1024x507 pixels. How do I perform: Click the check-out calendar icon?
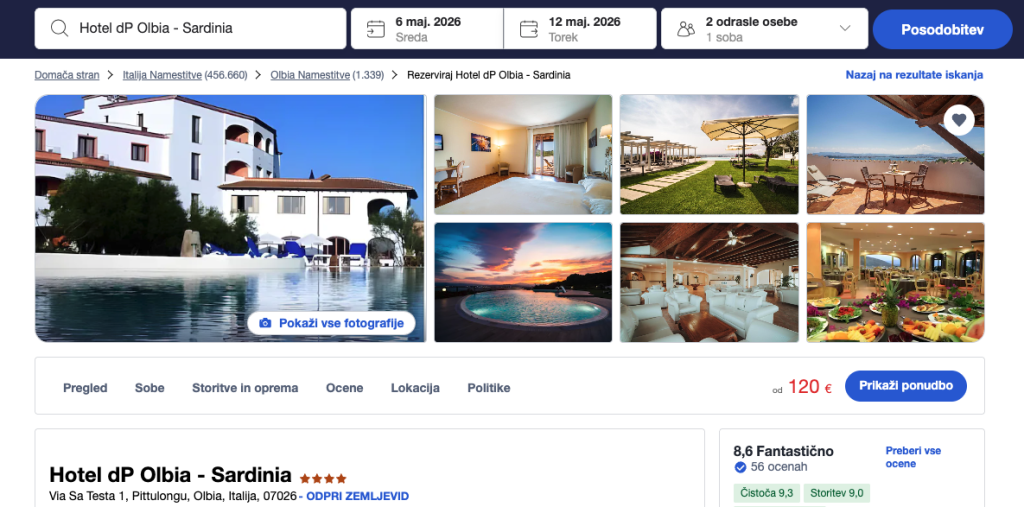528,29
